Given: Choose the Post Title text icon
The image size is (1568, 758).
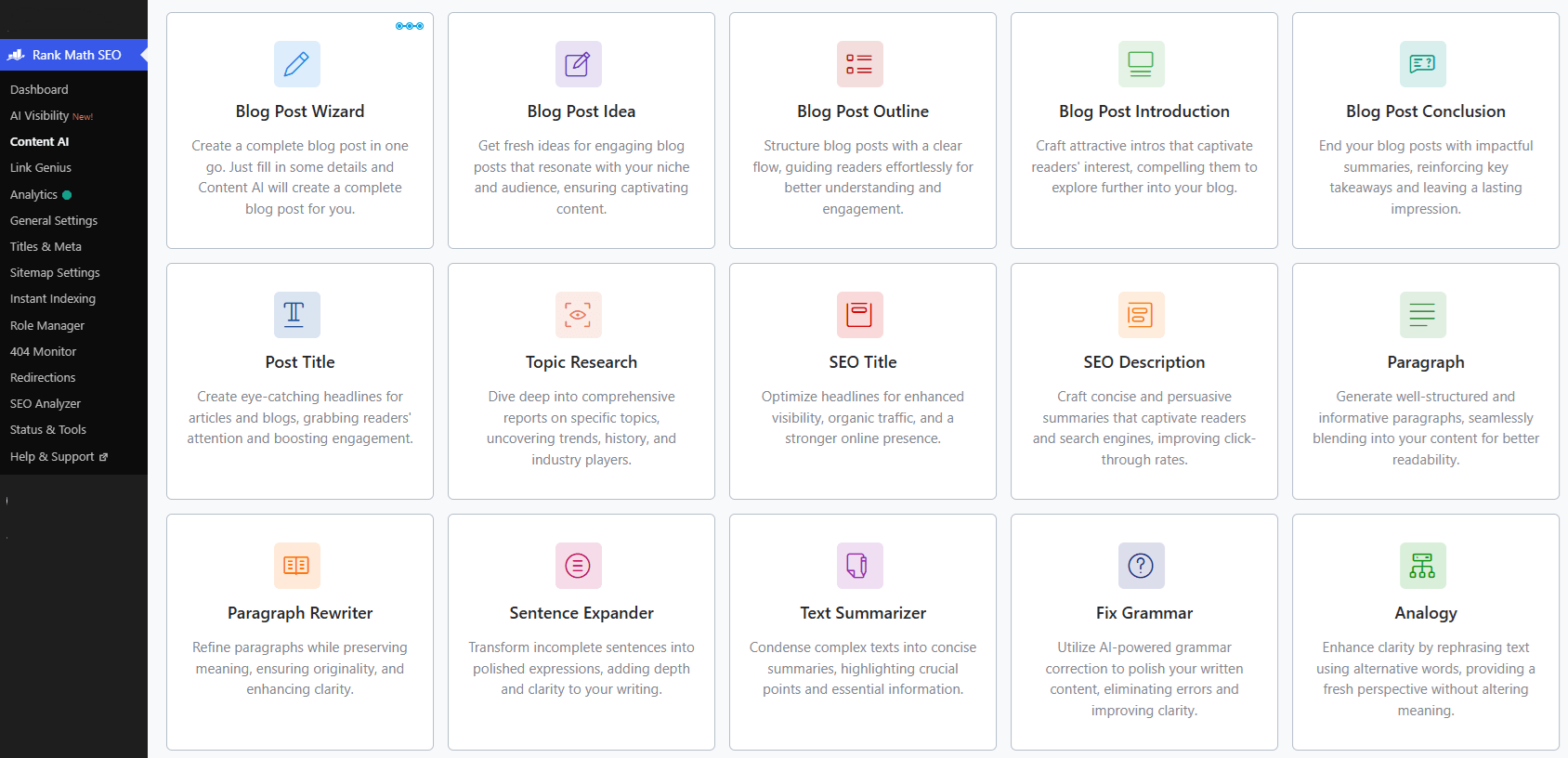Looking at the screenshot, I should click(297, 315).
